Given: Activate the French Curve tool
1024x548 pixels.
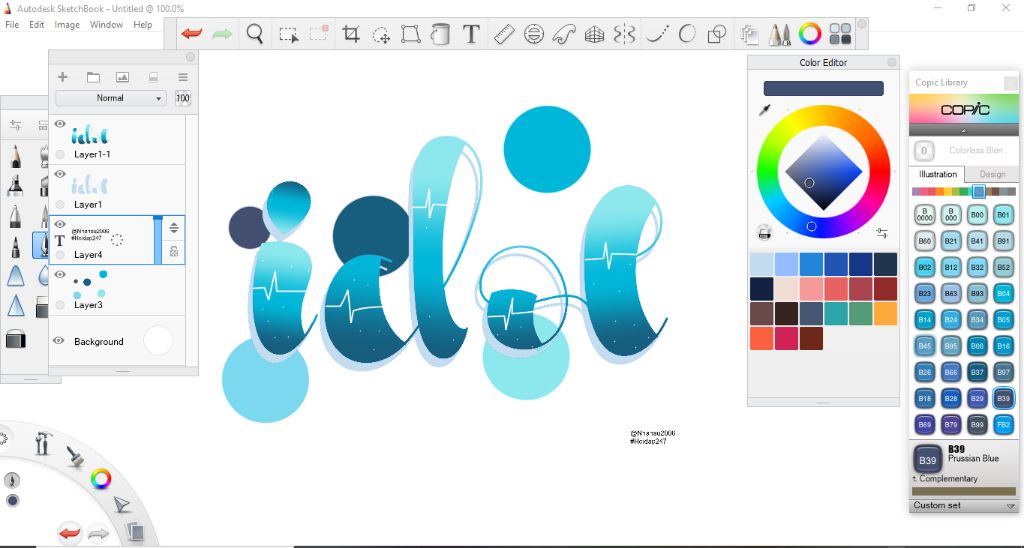Looking at the screenshot, I should 564,34.
